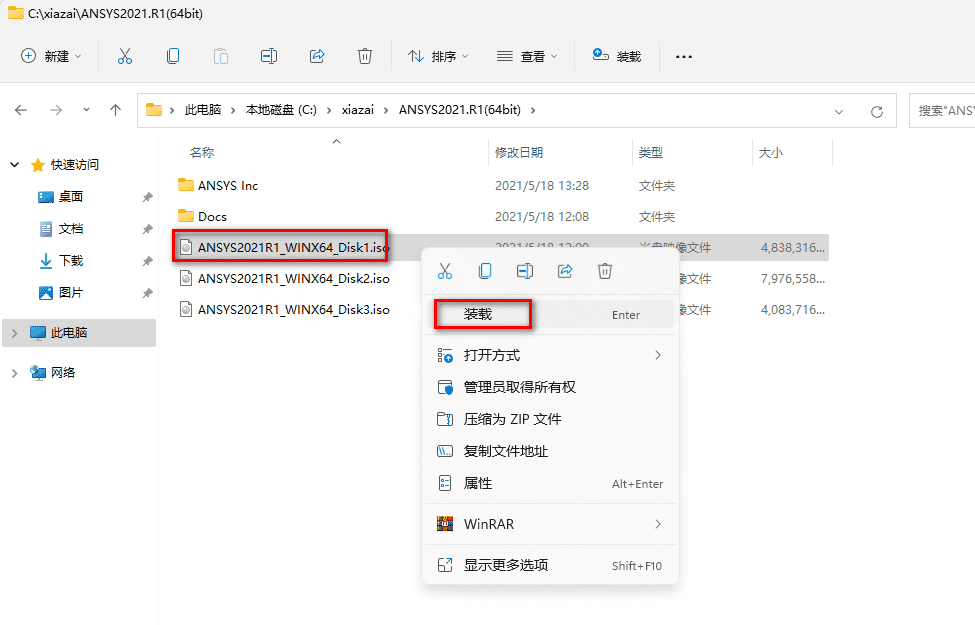
Task: Click the copy icon in the context menu
Action: 485,271
